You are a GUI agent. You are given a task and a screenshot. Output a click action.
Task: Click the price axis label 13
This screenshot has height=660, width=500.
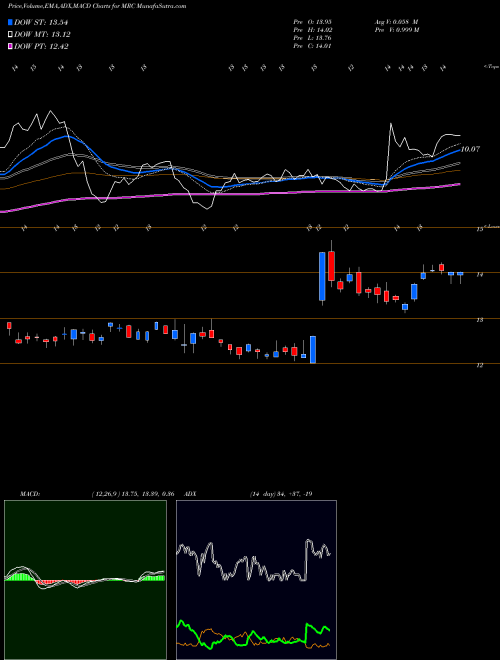coord(479,320)
